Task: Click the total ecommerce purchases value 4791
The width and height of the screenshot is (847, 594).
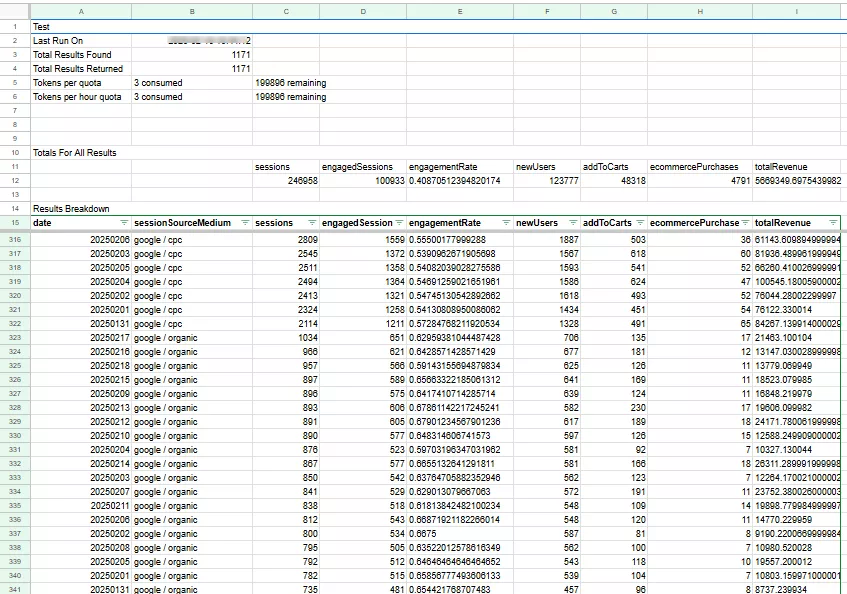Action: (x=700, y=180)
